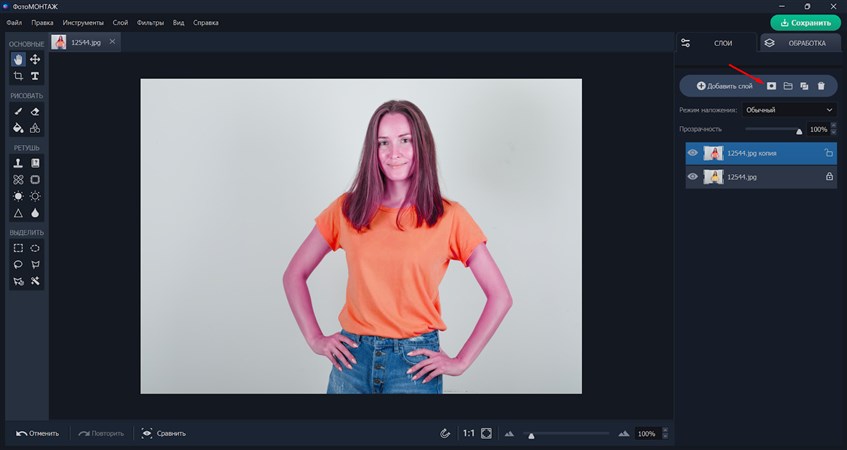
Task: Toggle lock on '12544.jpg копия' layer
Action: click(x=828, y=153)
